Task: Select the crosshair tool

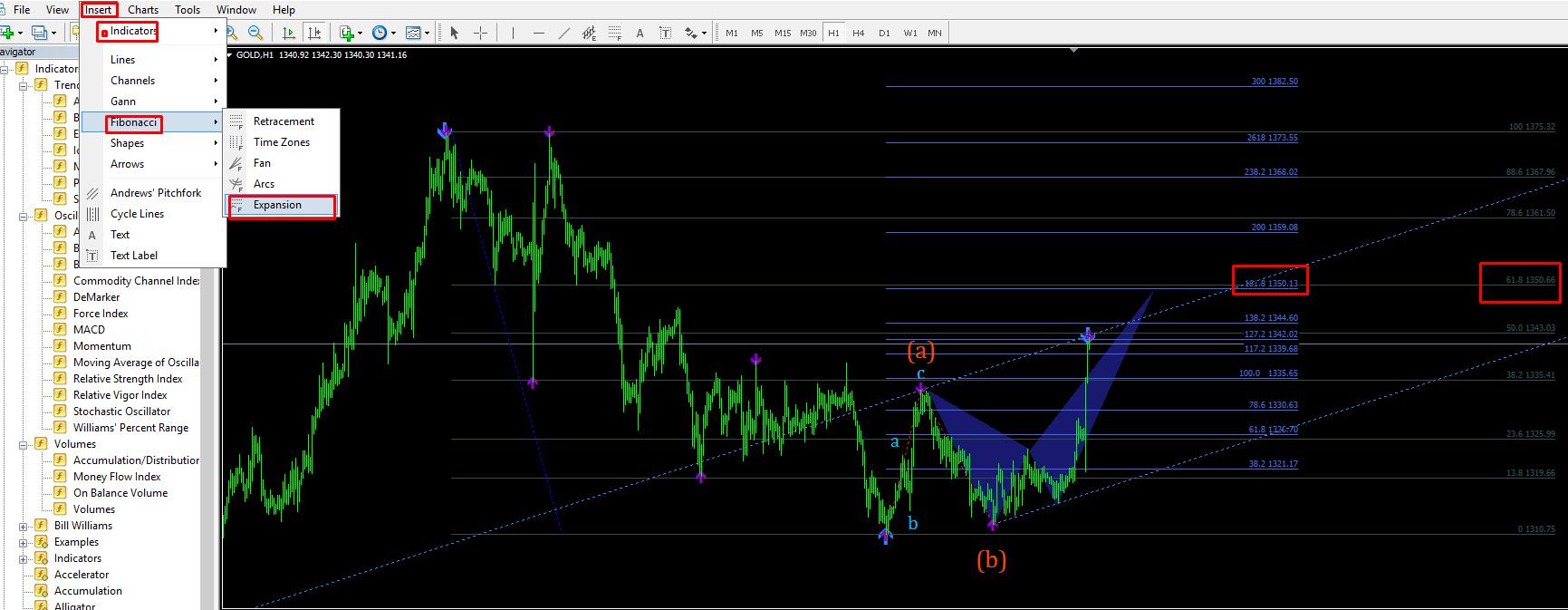Action: 480,33
